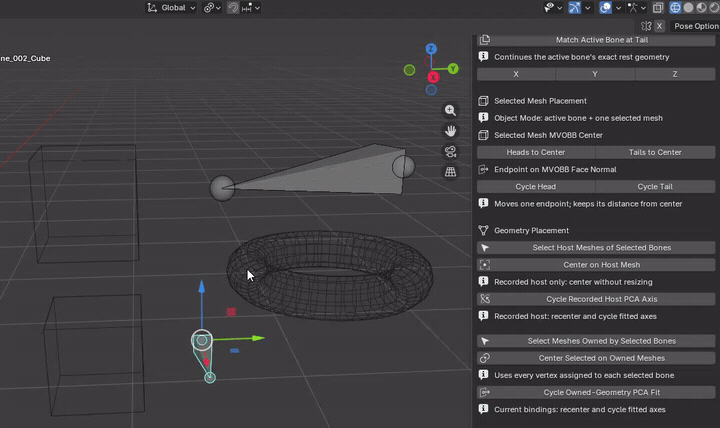The width and height of the screenshot is (720, 428).
Task: Click Center Selected on Owned Meshes
Action: (x=596, y=358)
